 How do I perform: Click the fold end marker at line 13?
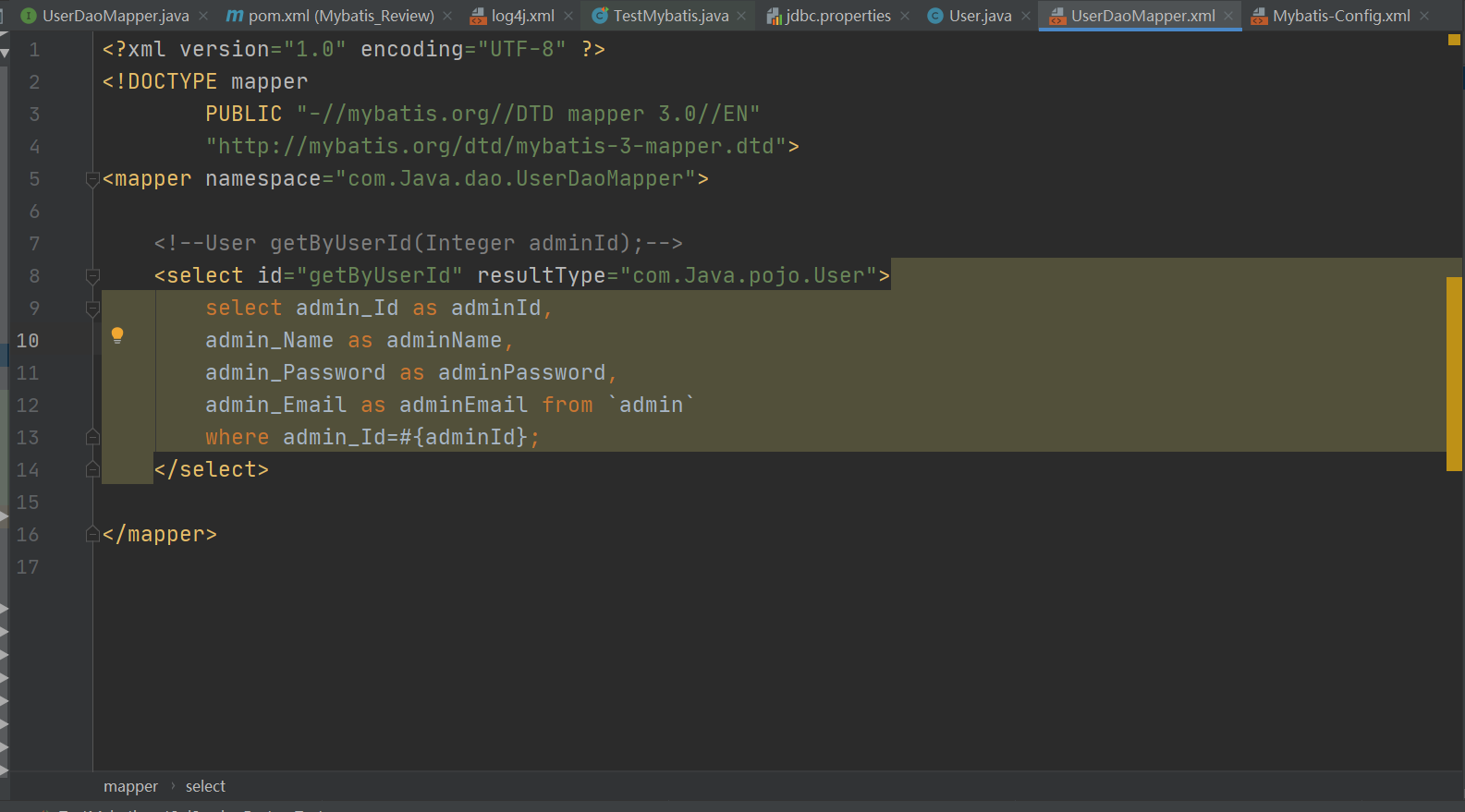click(92, 437)
